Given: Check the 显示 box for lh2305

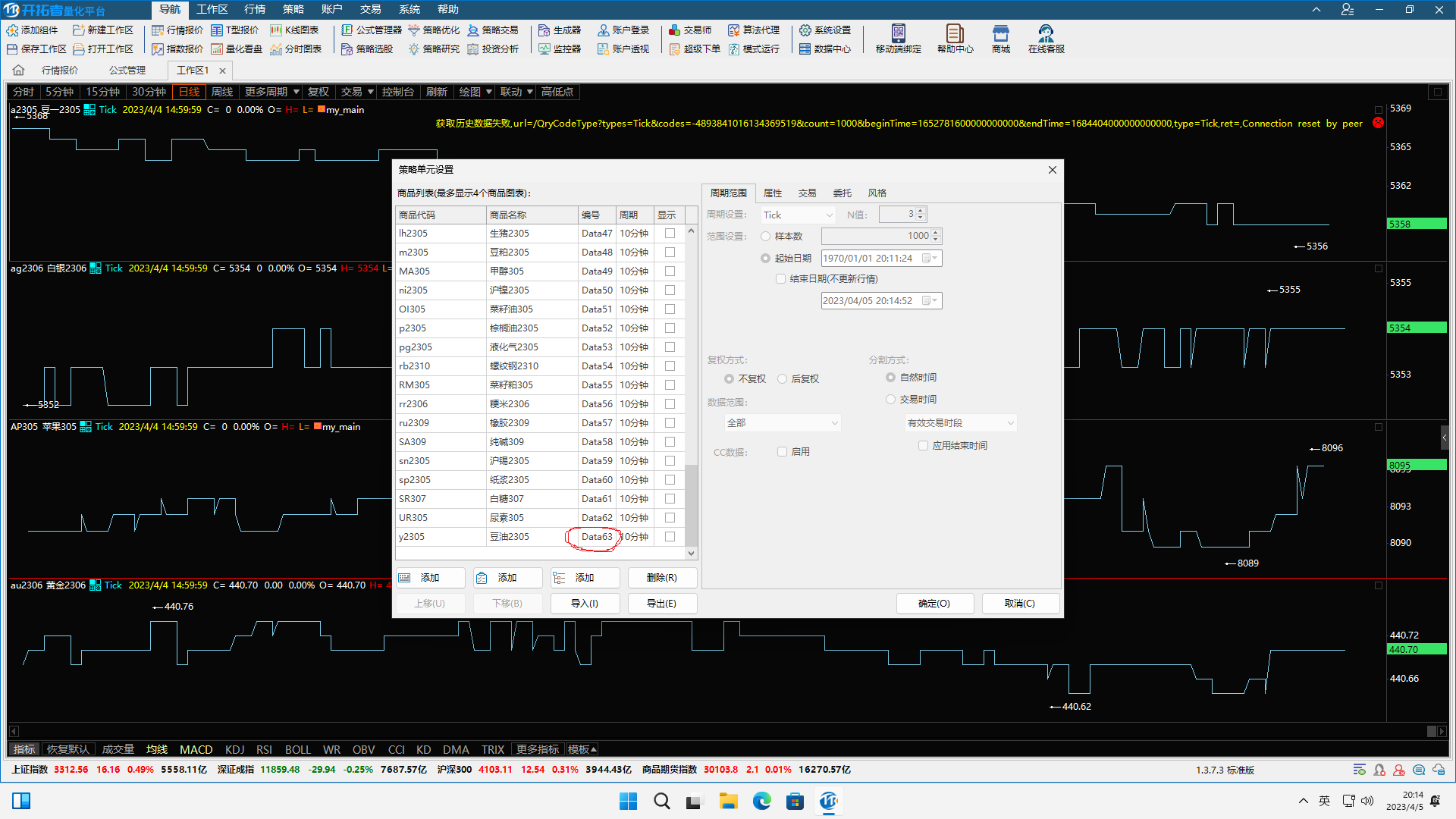Looking at the screenshot, I should point(670,234).
